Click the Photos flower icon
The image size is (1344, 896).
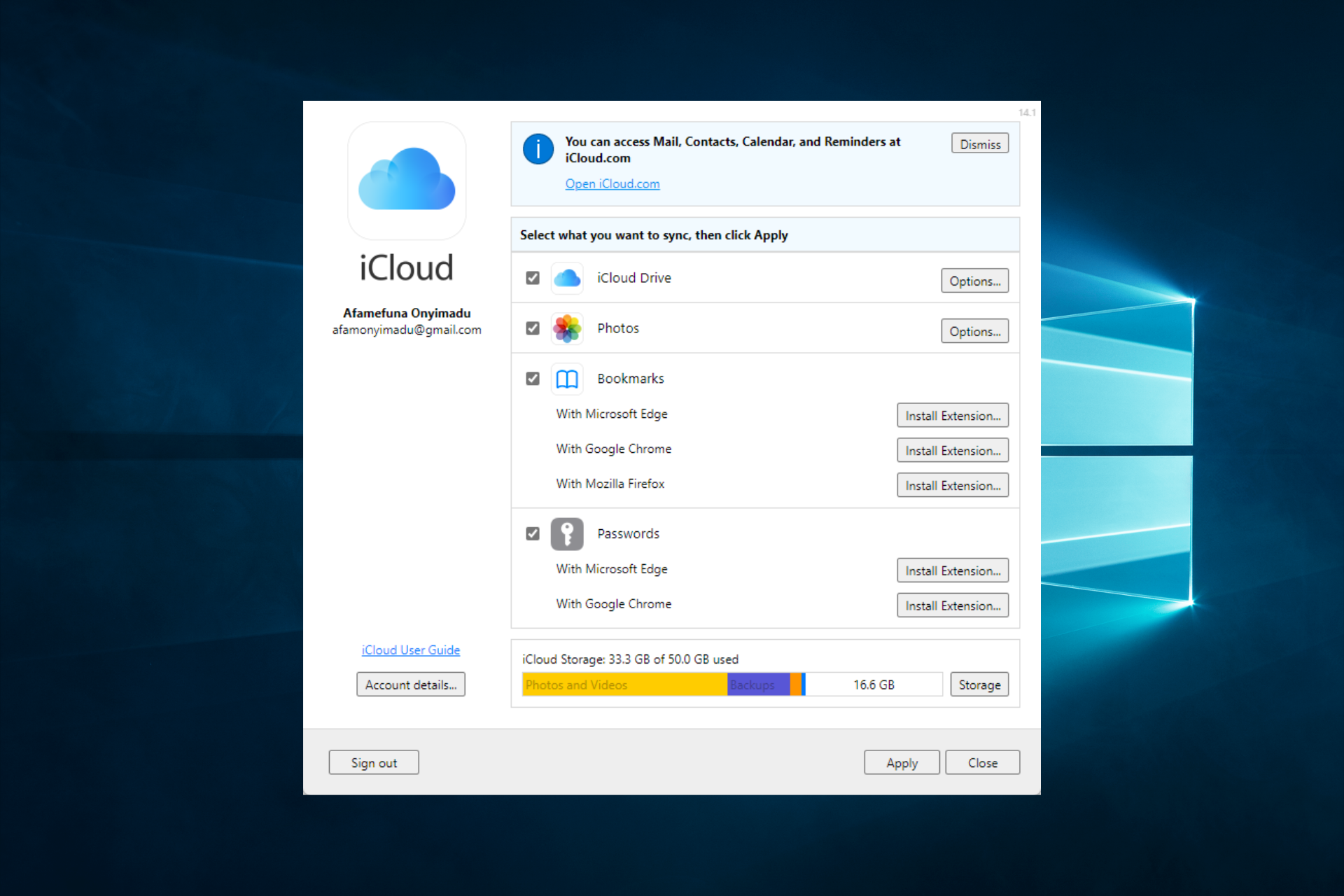(x=567, y=329)
